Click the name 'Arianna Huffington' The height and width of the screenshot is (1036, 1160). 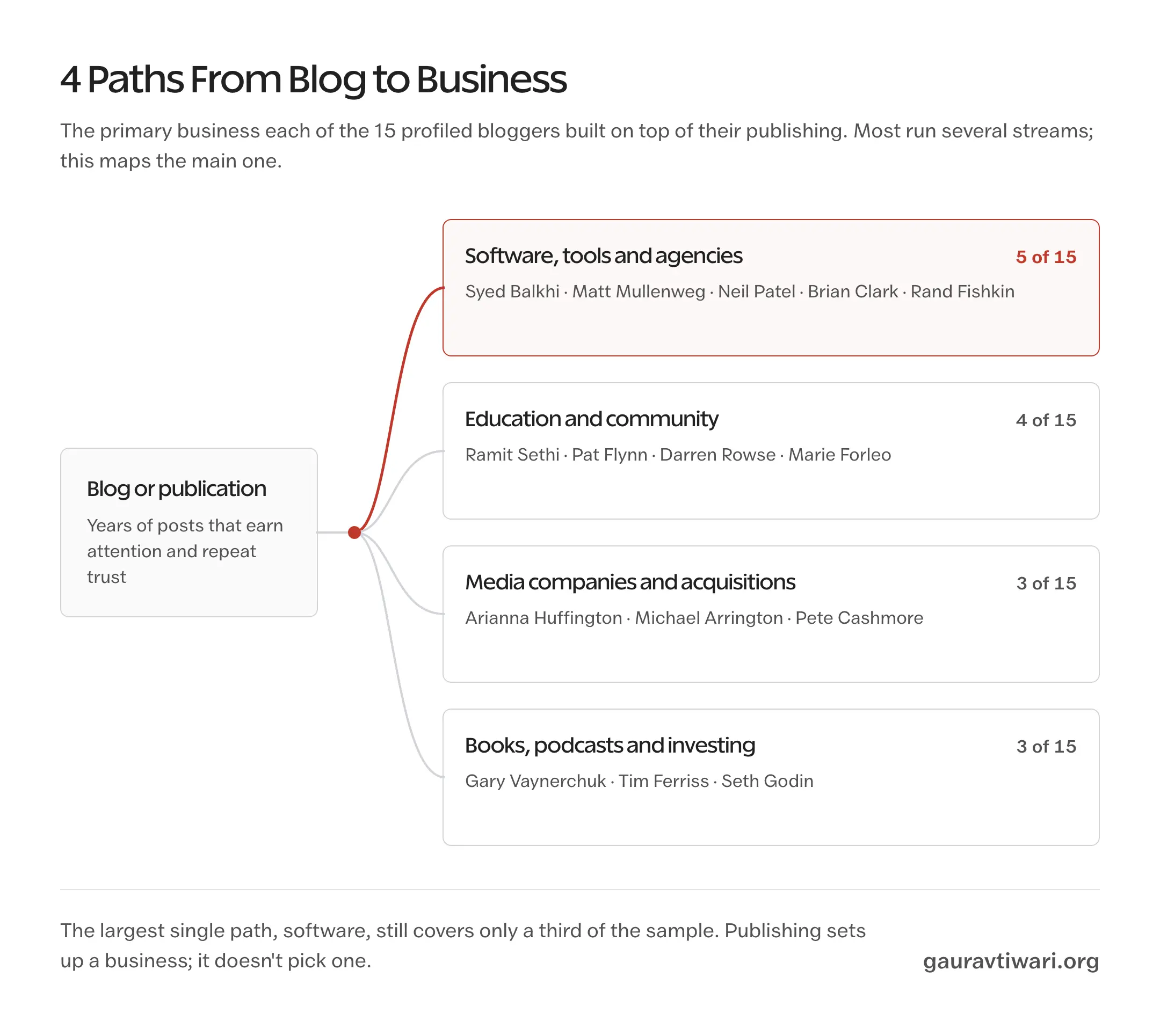[x=543, y=618]
